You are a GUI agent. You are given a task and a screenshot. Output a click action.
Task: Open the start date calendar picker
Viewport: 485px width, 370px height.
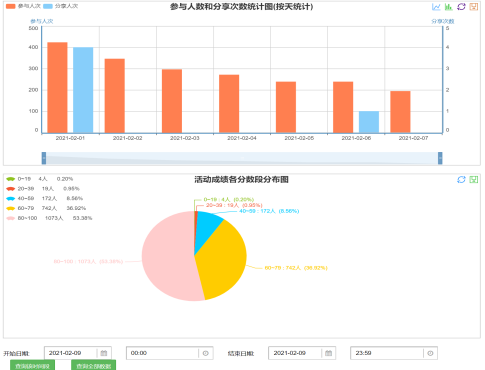pyautogui.click(x=104, y=353)
